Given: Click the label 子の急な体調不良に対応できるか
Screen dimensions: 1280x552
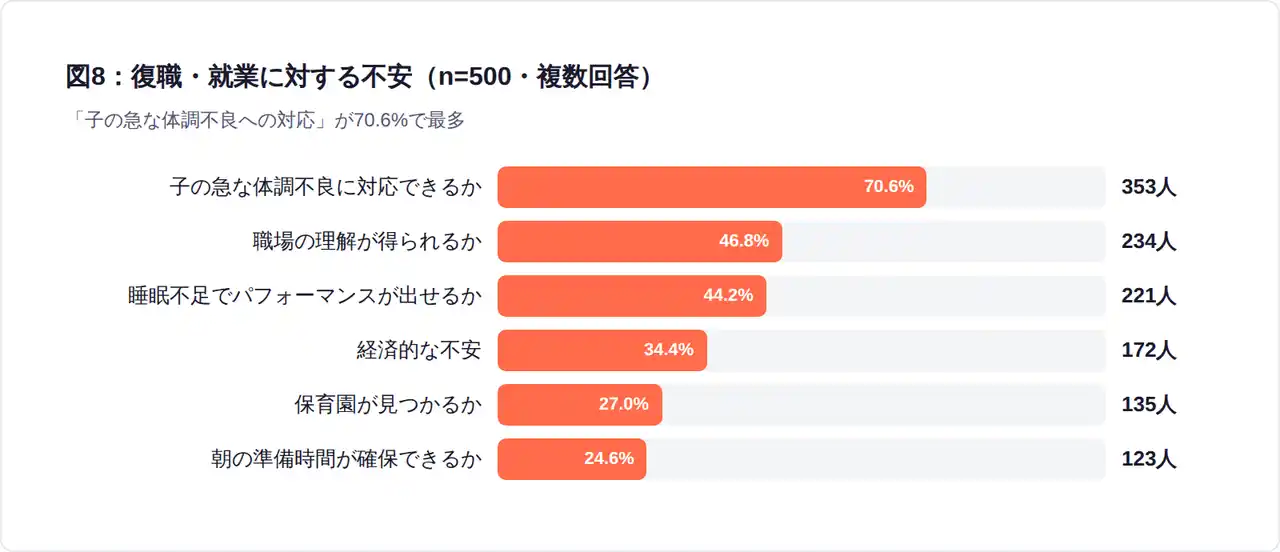Looking at the screenshot, I should (325, 187).
